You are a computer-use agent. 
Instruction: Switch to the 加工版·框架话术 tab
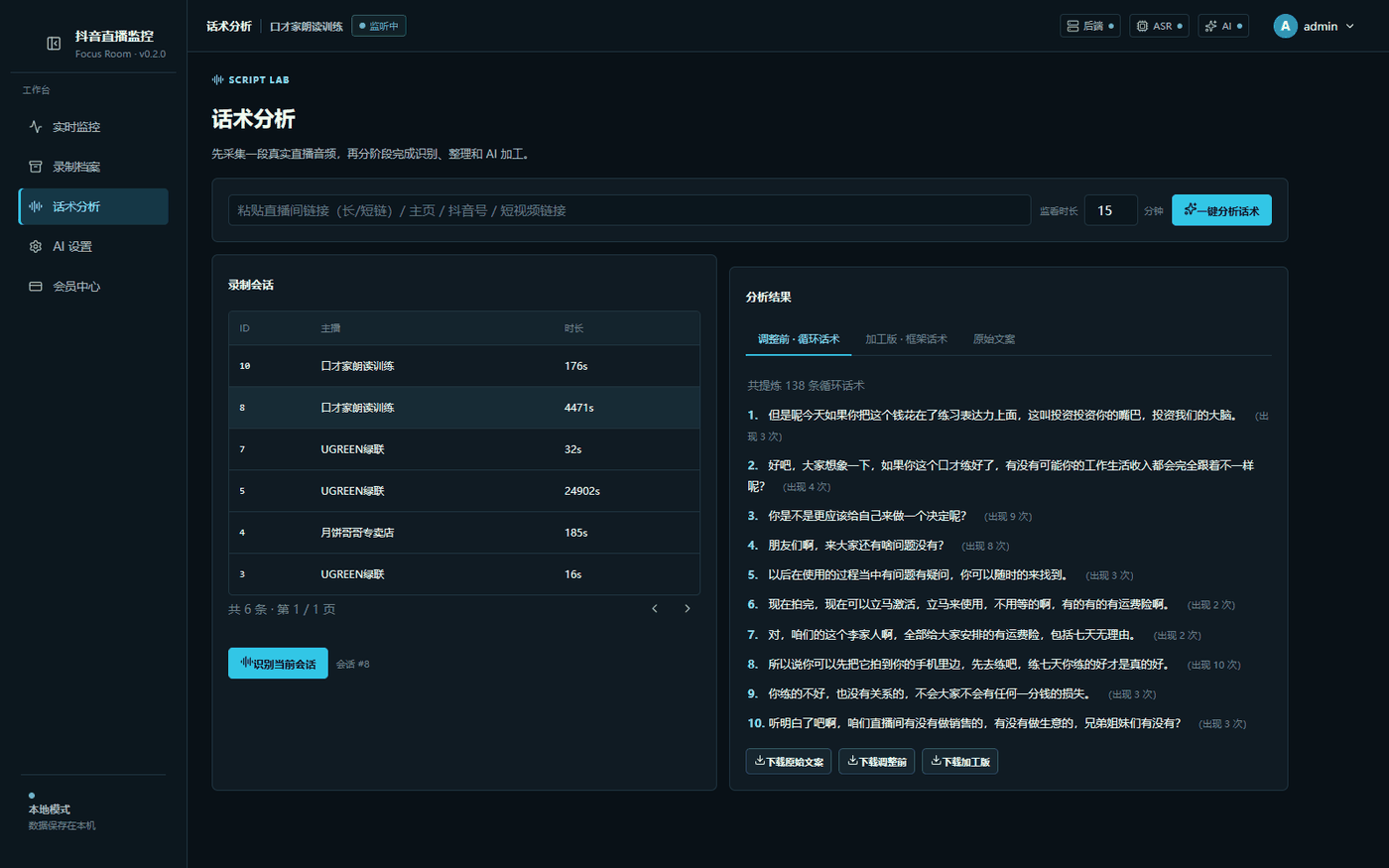[x=906, y=339]
